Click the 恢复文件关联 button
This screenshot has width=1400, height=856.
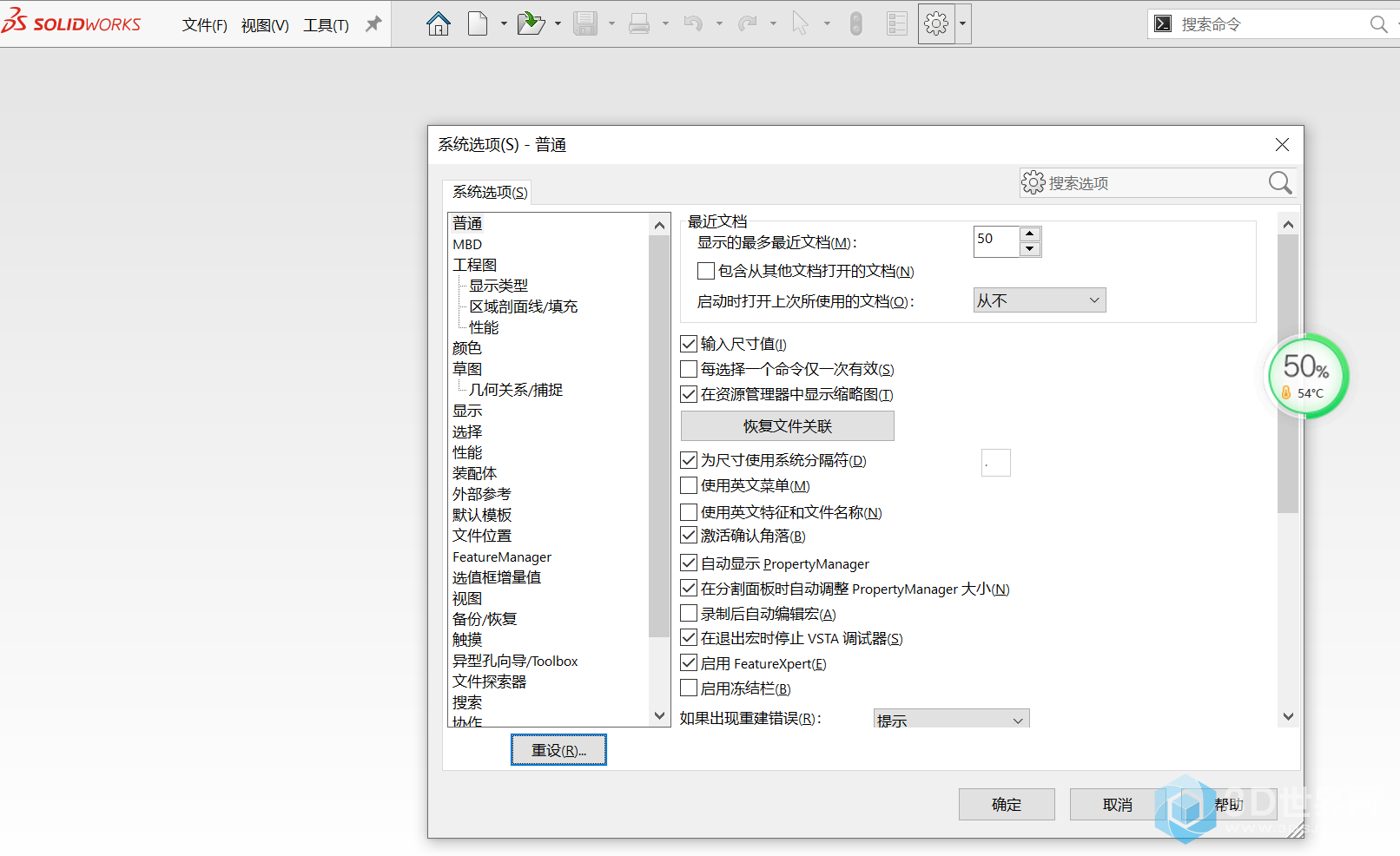pos(788,426)
